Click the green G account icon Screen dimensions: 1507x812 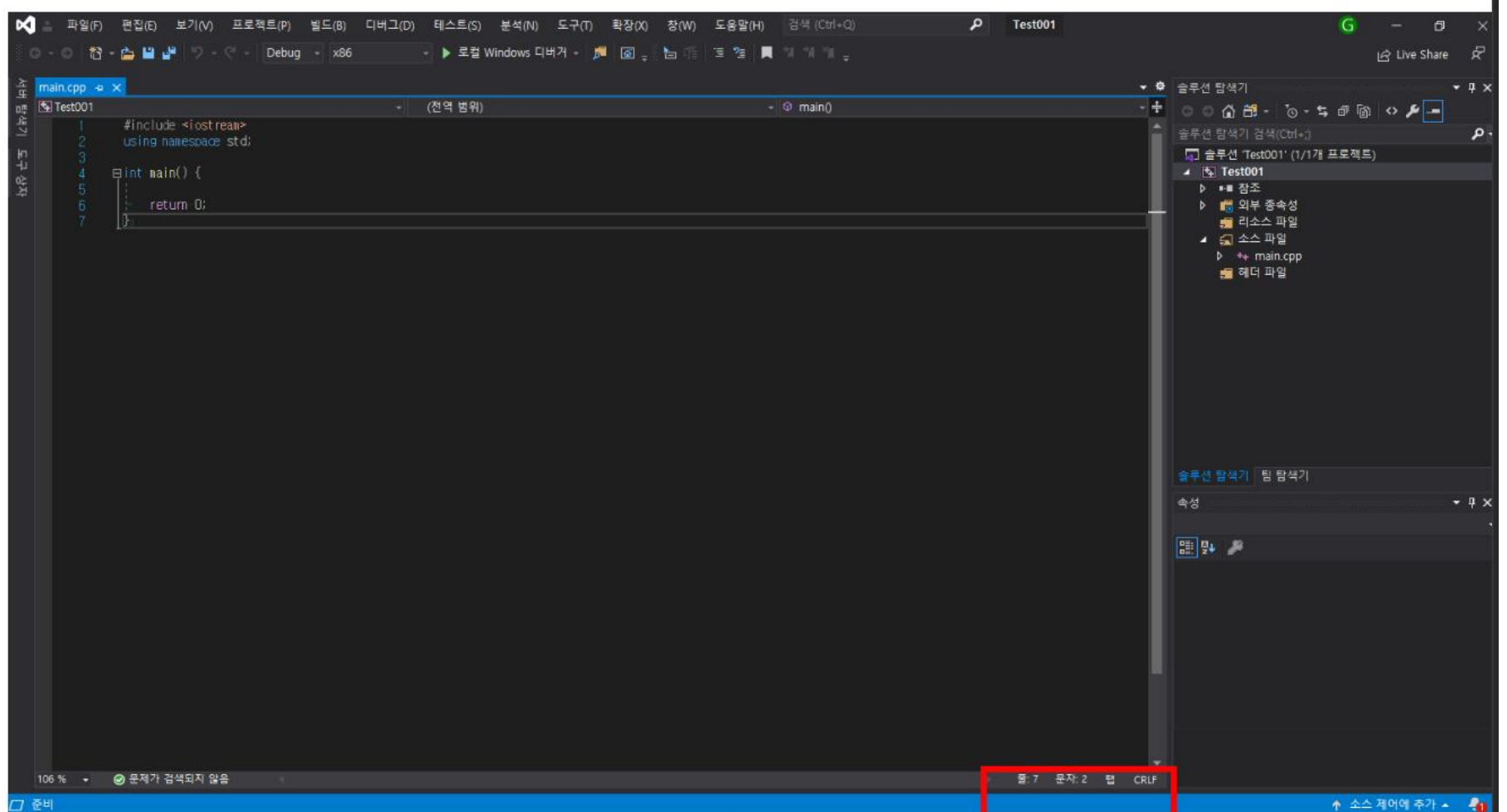tap(1348, 26)
